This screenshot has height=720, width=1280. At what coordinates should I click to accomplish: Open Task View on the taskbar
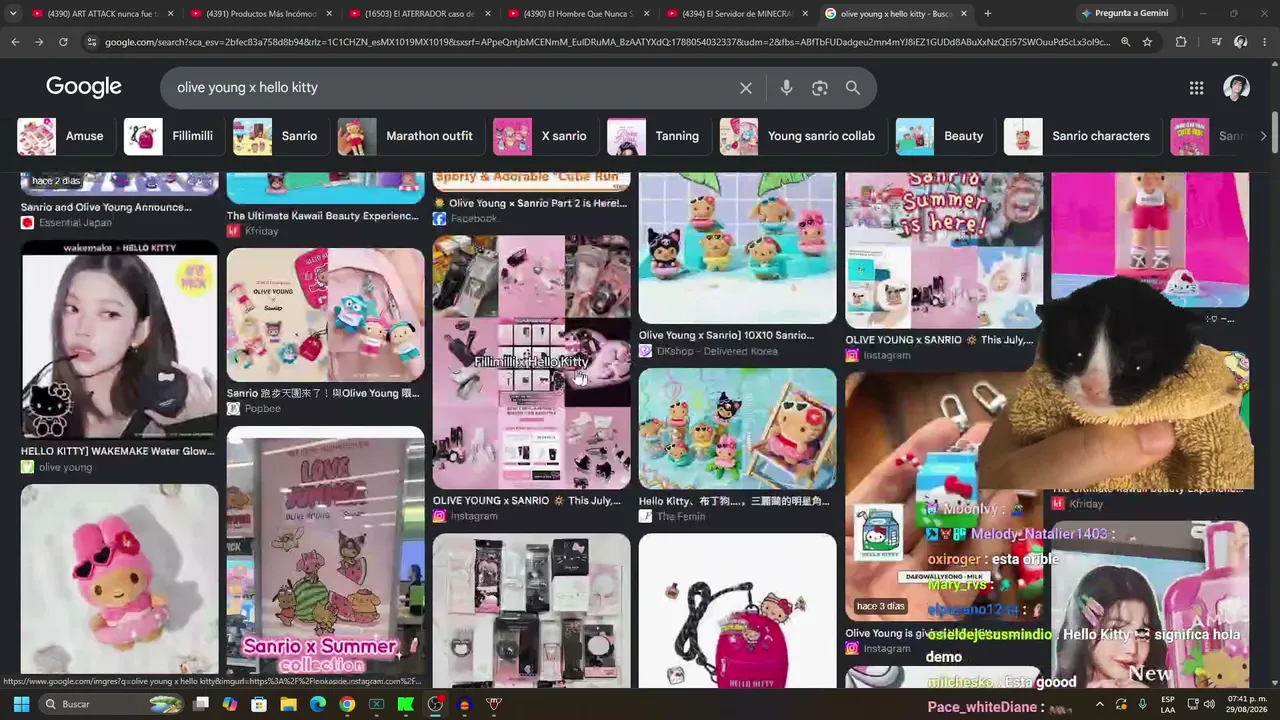pyautogui.click(x=201, y=704)
